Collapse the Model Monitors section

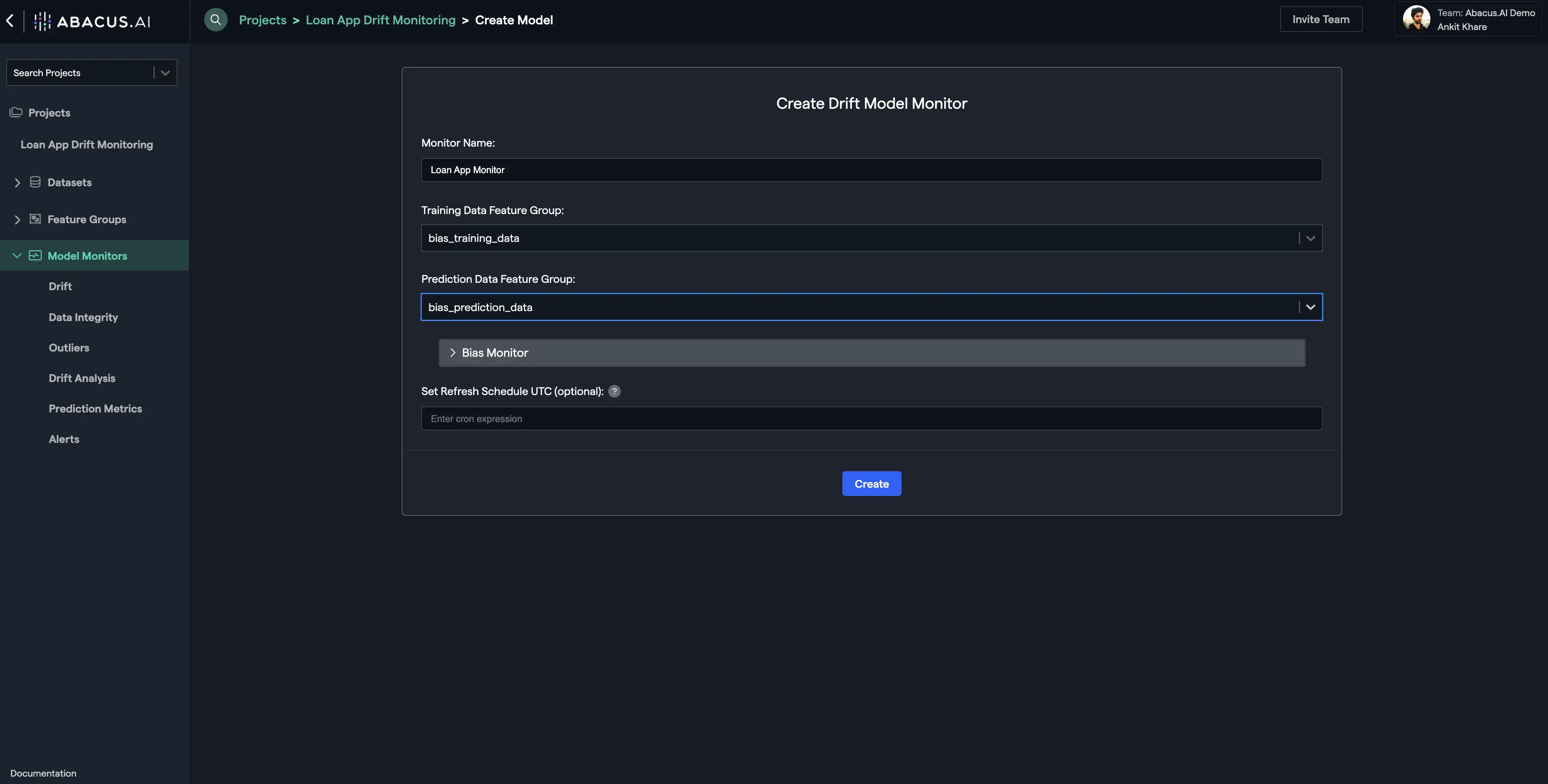point(17,255)
